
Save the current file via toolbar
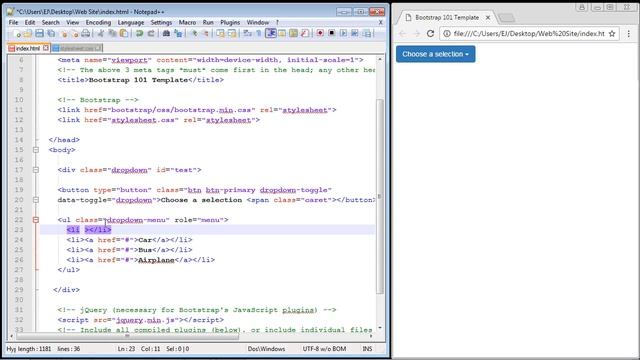[39, 34]
